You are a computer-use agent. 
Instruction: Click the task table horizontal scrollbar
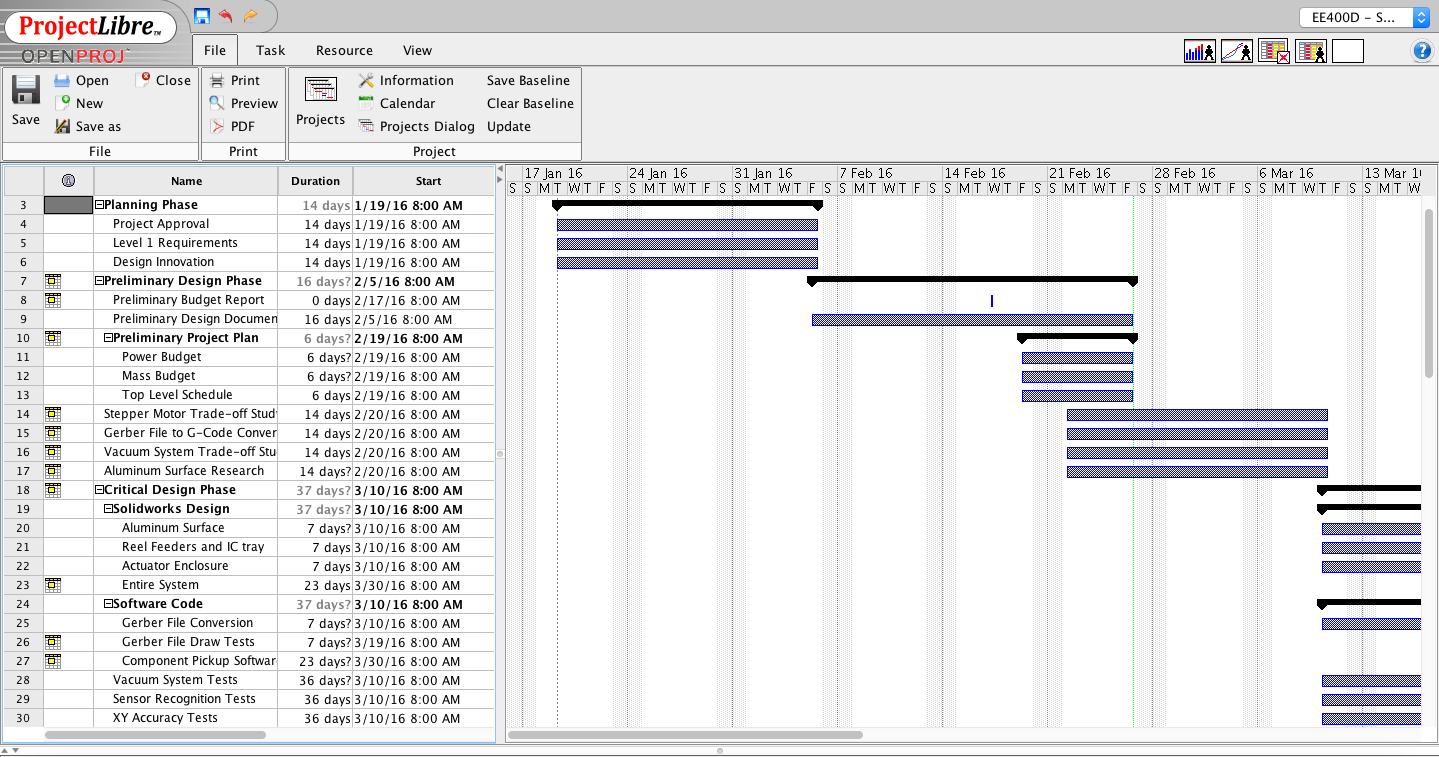(x=155, y=735)
